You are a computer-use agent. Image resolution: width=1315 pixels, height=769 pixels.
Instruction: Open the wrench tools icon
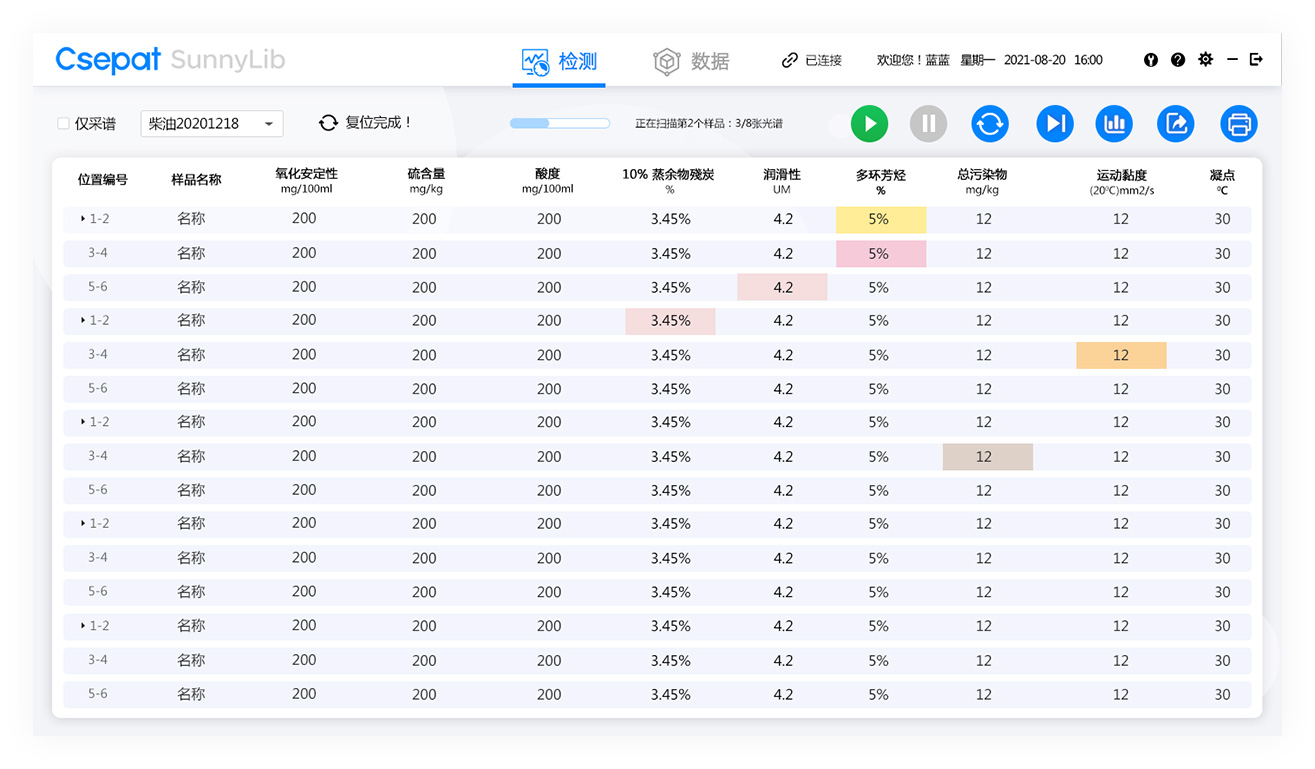pos(1151,60)
